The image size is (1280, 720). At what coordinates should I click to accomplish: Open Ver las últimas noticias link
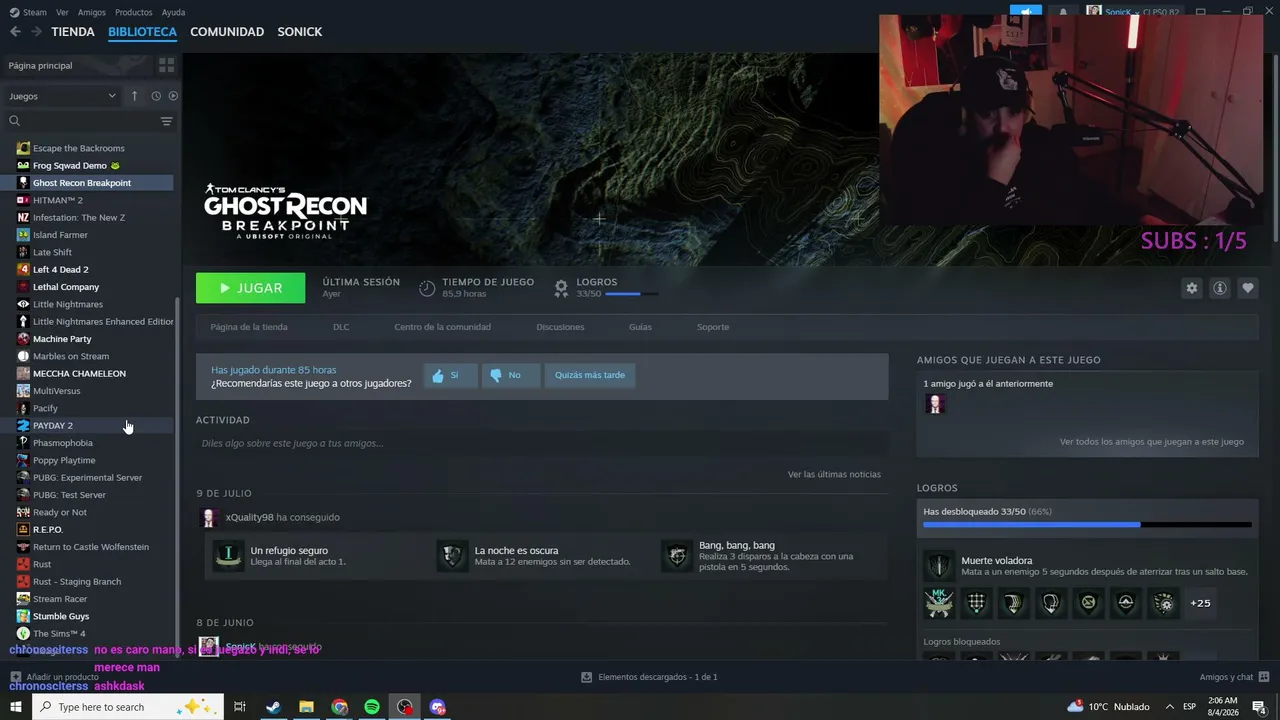834,474
